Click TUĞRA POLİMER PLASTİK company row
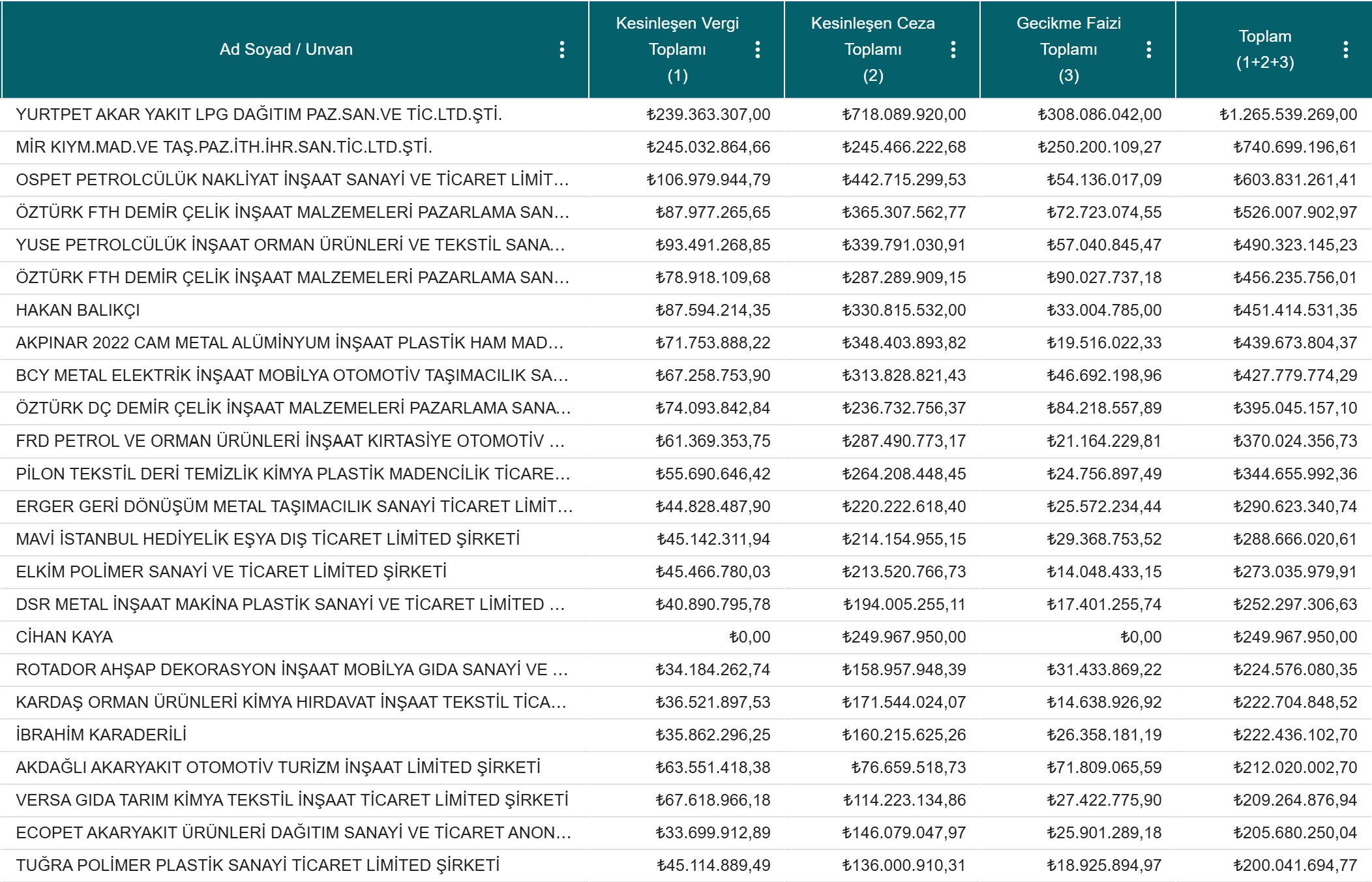 coord(258,866)
